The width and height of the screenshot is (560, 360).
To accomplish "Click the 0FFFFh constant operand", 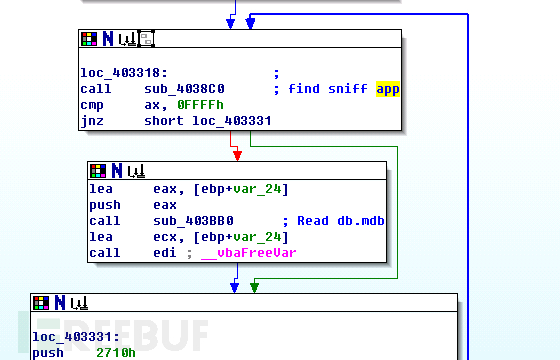I will click(x=200, y=105).
